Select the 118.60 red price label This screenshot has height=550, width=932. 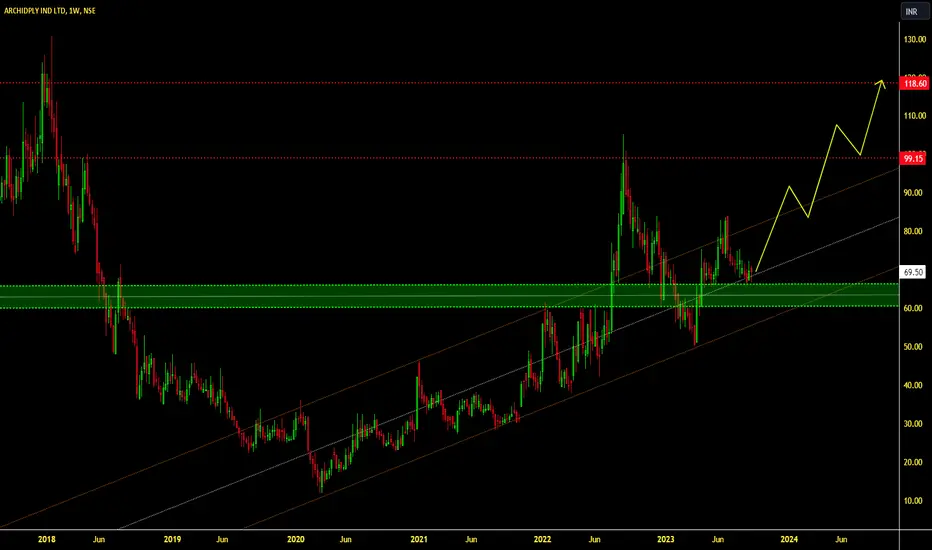(x=915, y=84)
